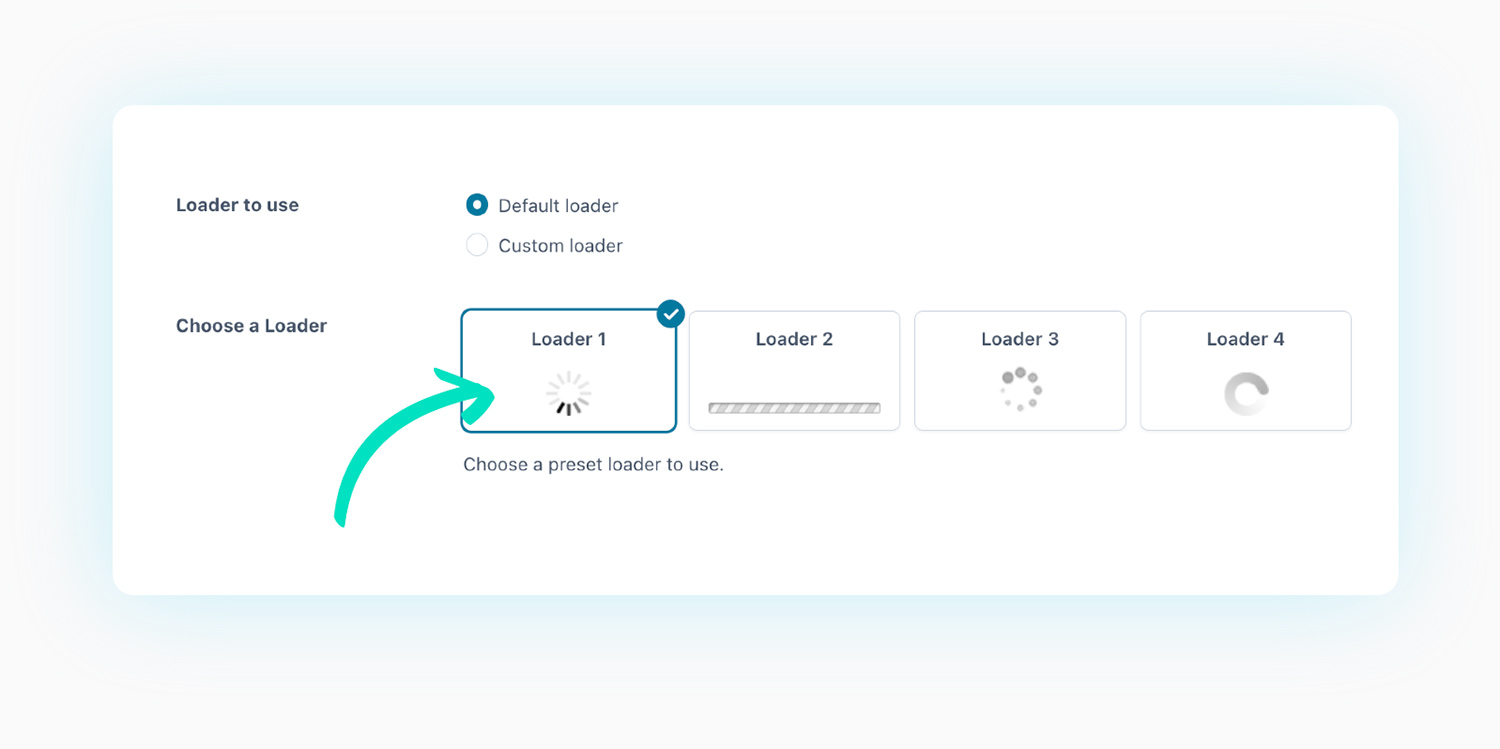
Task: Select the "Loader 4" card title
Action: point(1245,339)
